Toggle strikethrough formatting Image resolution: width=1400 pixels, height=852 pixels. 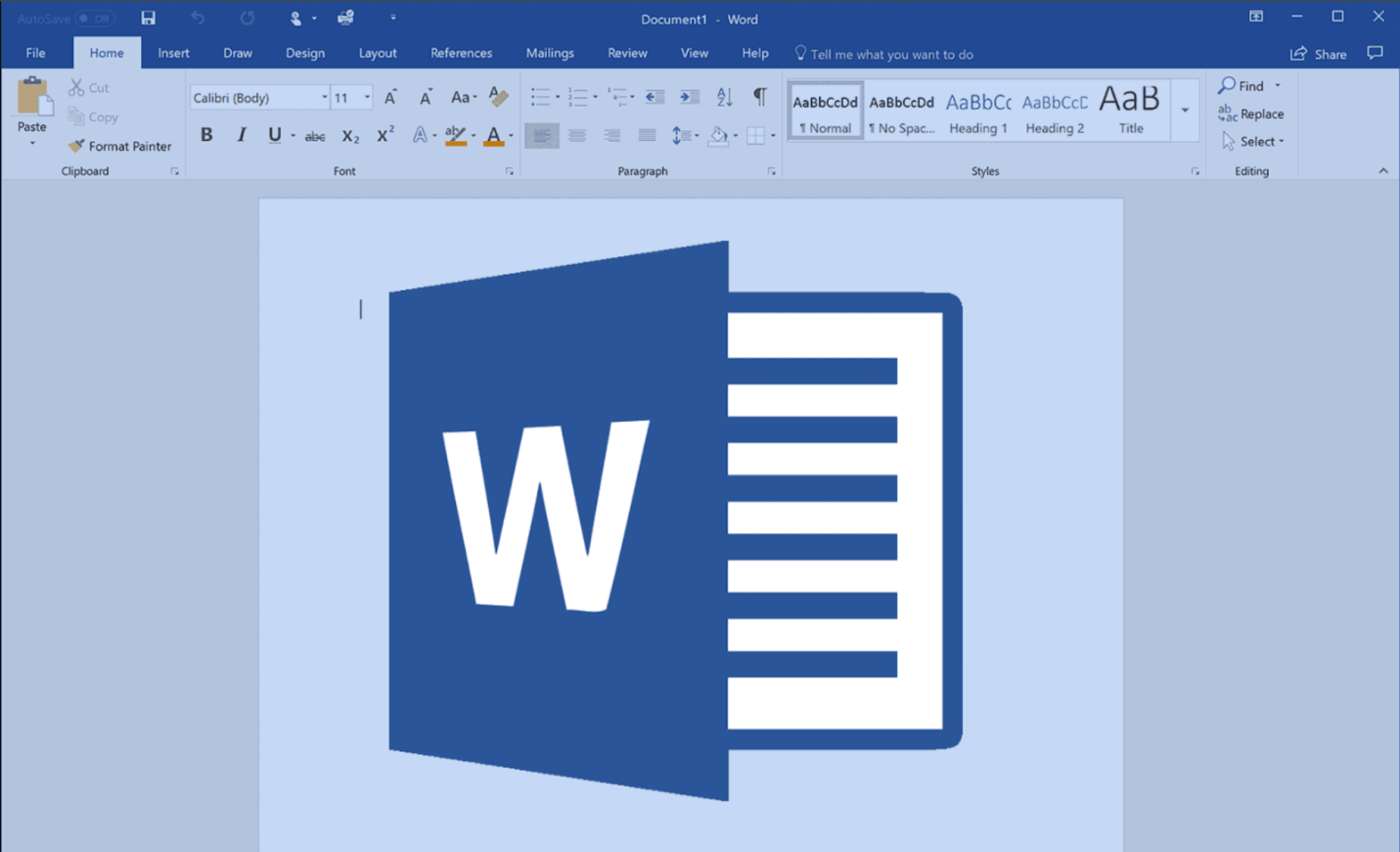pyautogui.click(x=314, y=135)
